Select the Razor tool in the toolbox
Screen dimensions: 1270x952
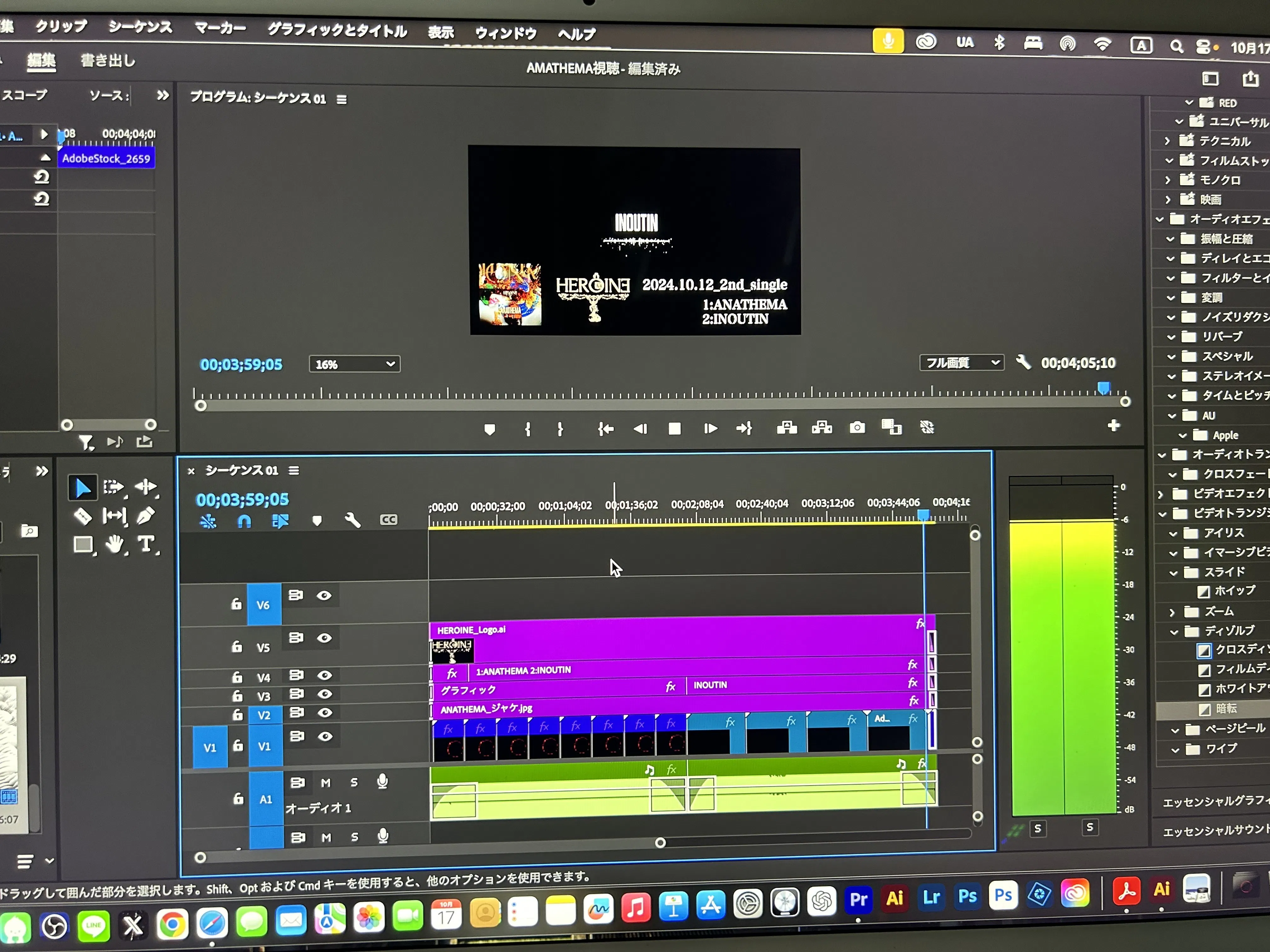point(83,517)
